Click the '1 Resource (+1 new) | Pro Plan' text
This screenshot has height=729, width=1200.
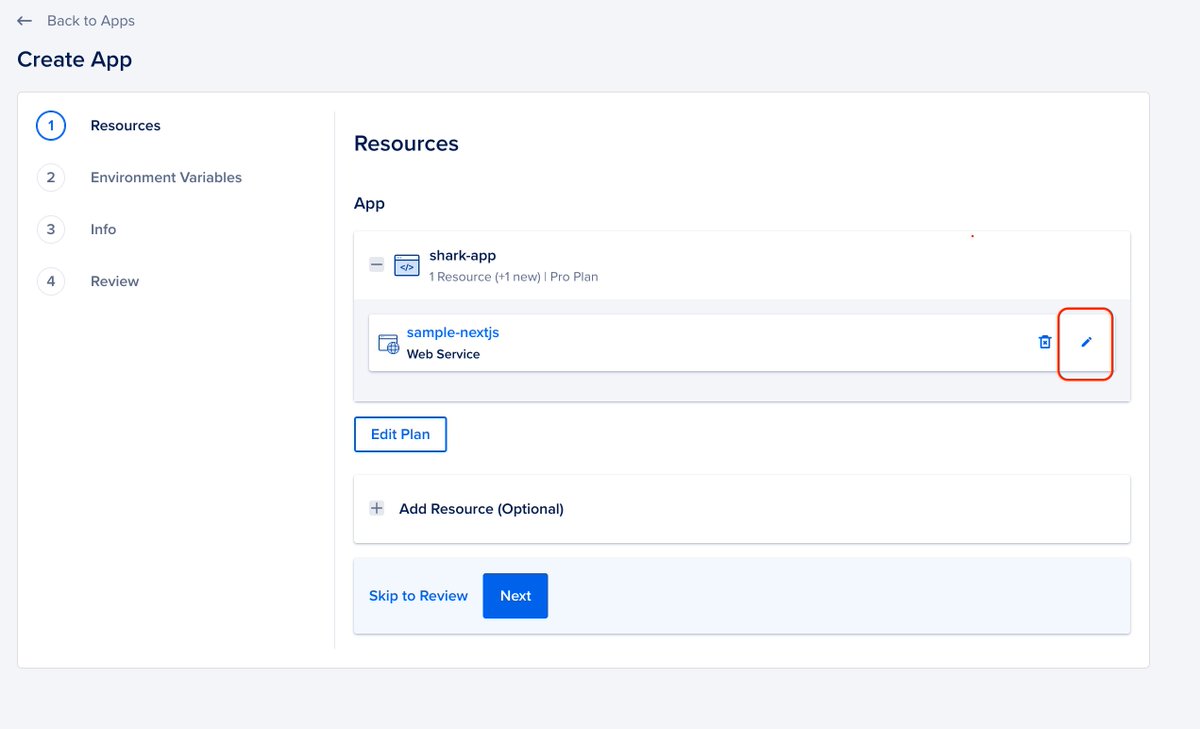[513, 277]
